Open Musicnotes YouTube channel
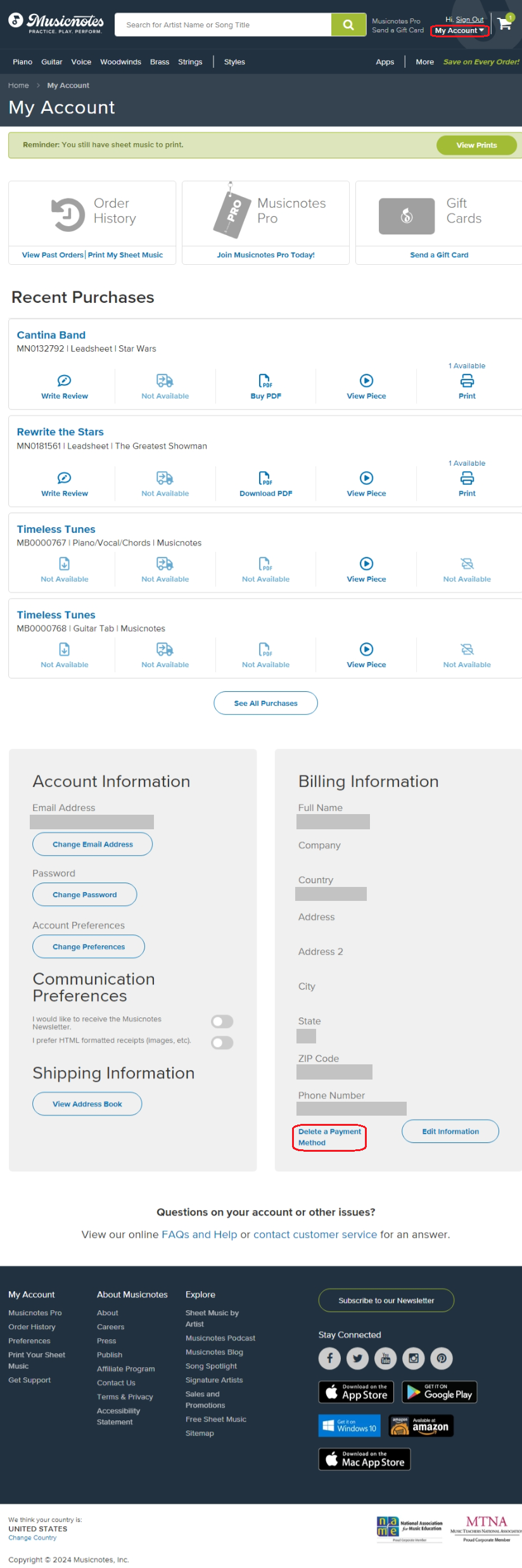 click(x=385, y=1358)
